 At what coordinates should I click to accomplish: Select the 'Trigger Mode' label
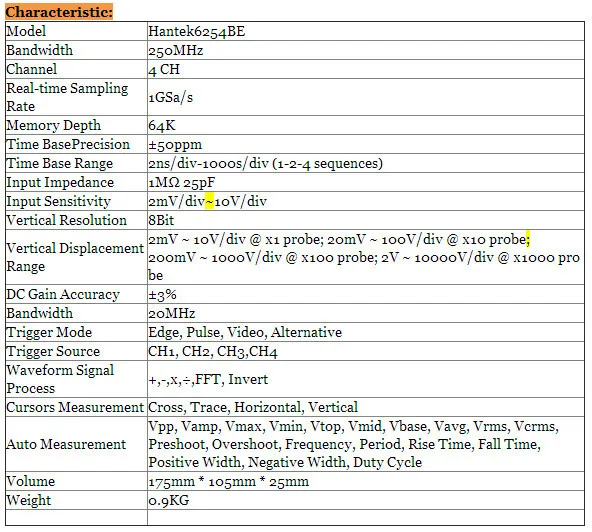point(49,332)
